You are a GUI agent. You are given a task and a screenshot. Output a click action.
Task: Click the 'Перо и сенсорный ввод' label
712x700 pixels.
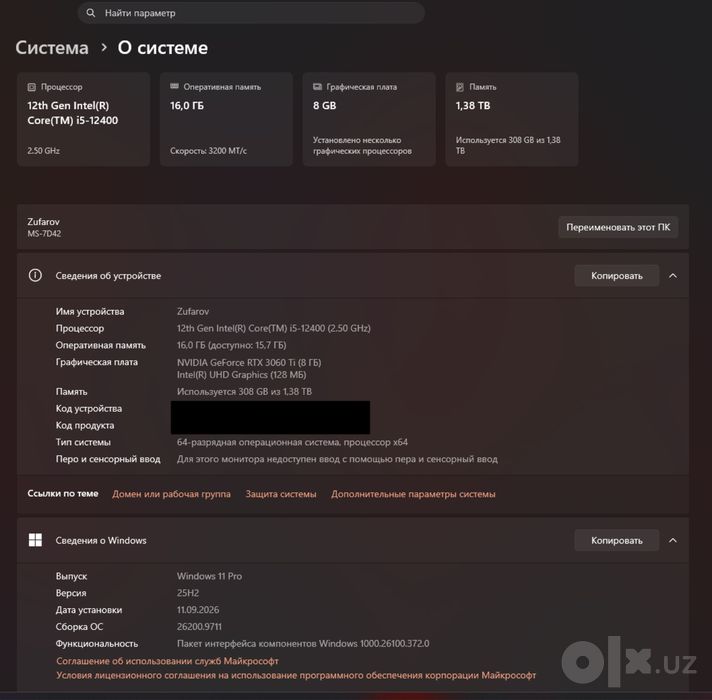108,459
